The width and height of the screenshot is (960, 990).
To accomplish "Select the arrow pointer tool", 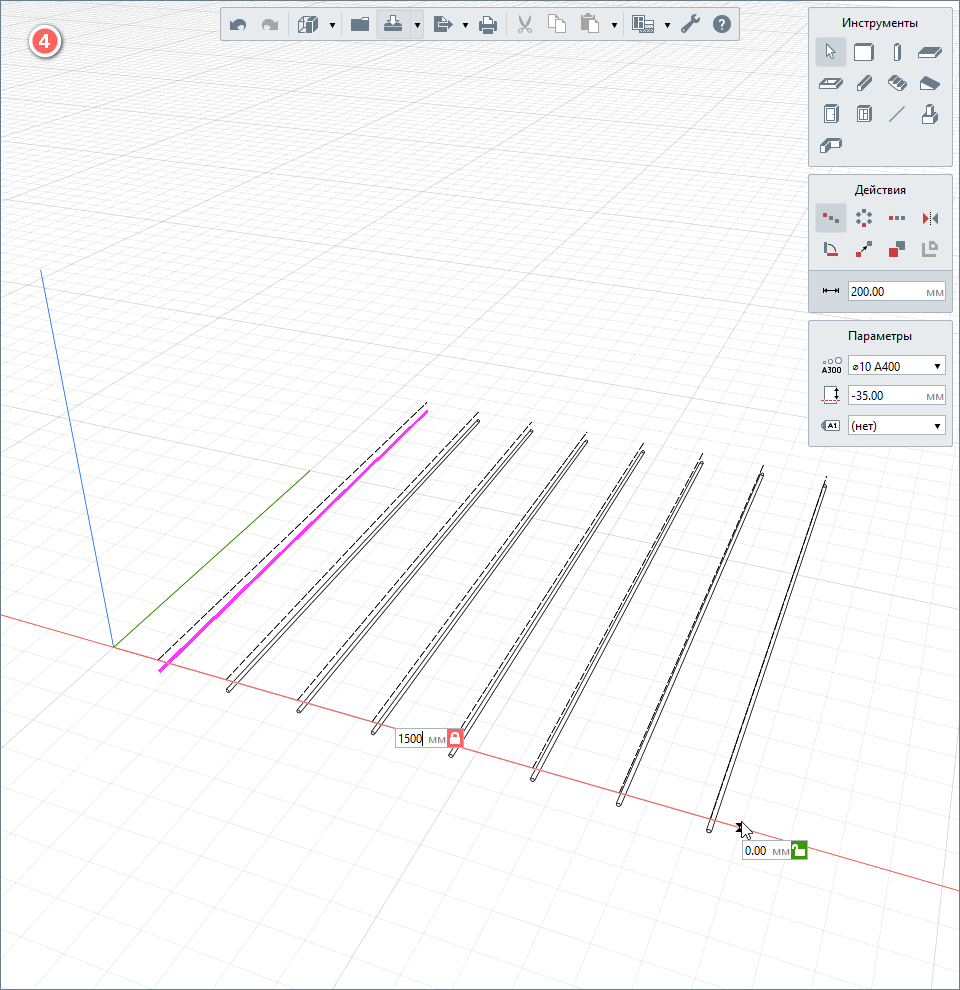I will tap(831, 52).
